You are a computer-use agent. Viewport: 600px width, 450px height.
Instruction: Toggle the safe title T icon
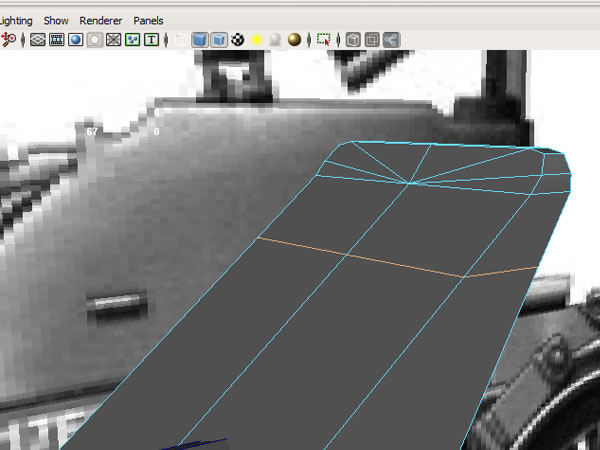[152, 40]
